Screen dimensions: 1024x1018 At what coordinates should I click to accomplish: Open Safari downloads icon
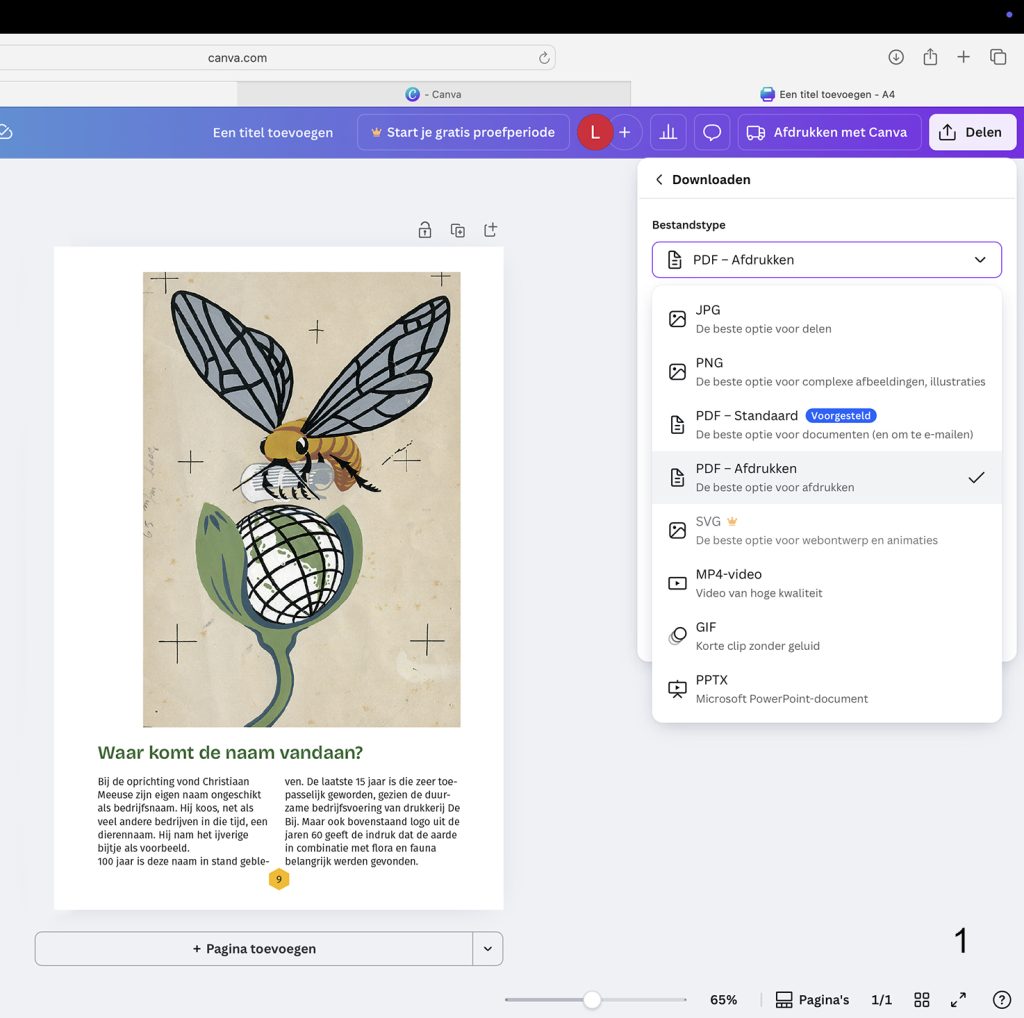[896, 57]
